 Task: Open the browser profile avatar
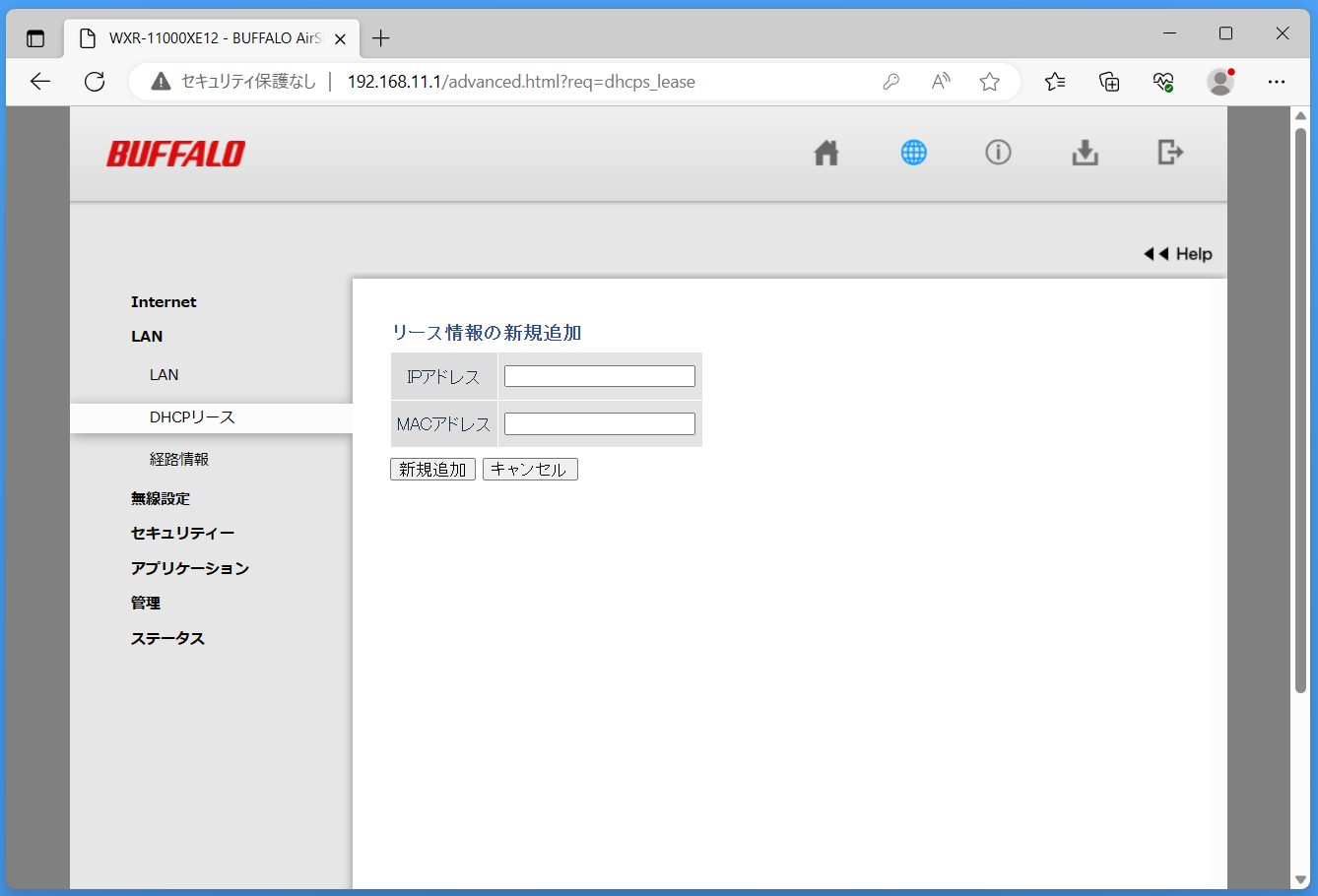[1220, 82]
